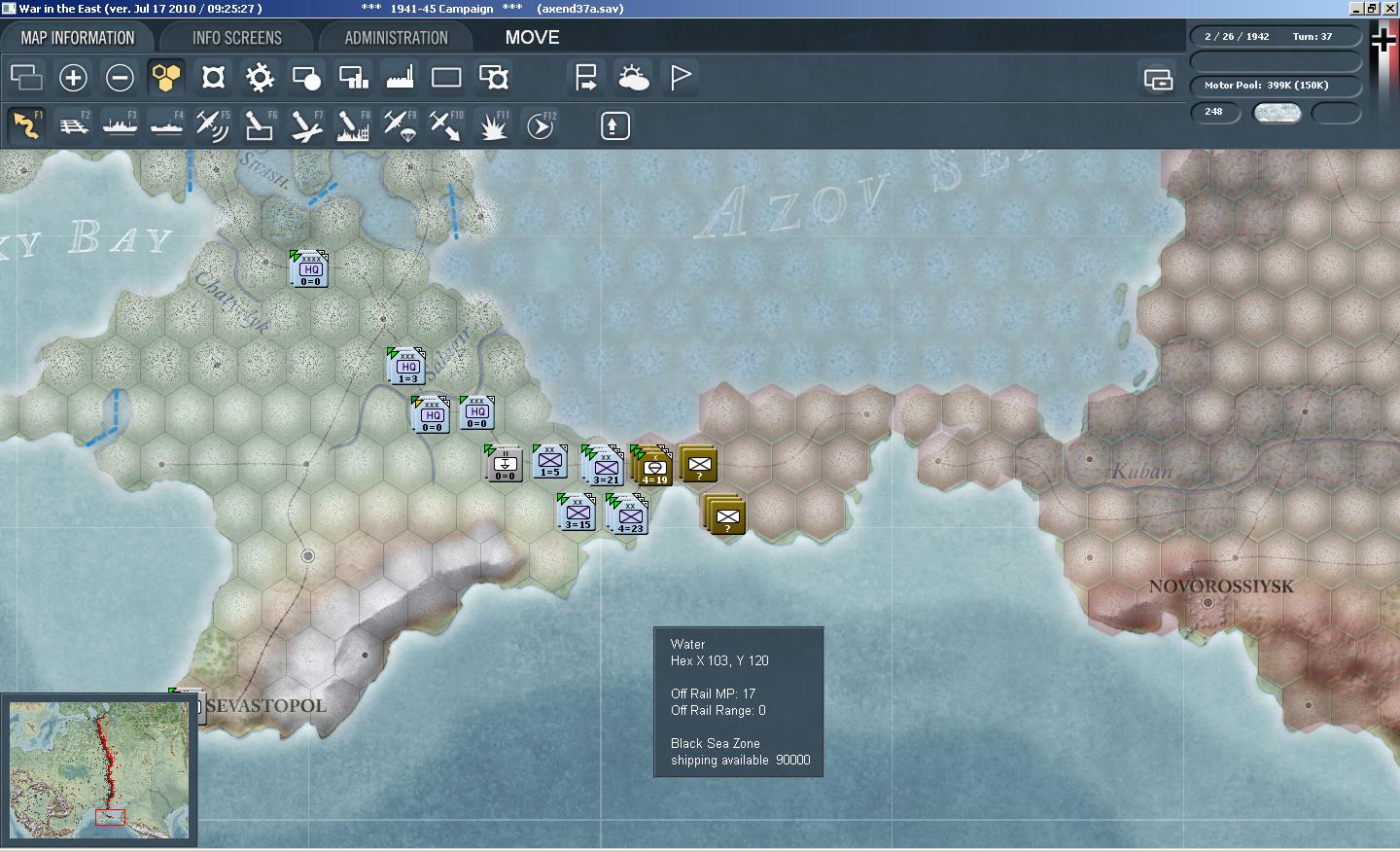Click the F12 arrow-in-circle icon
This screenshot has height=852, width=1400.
pyautogui.click(x=541, y=124)
